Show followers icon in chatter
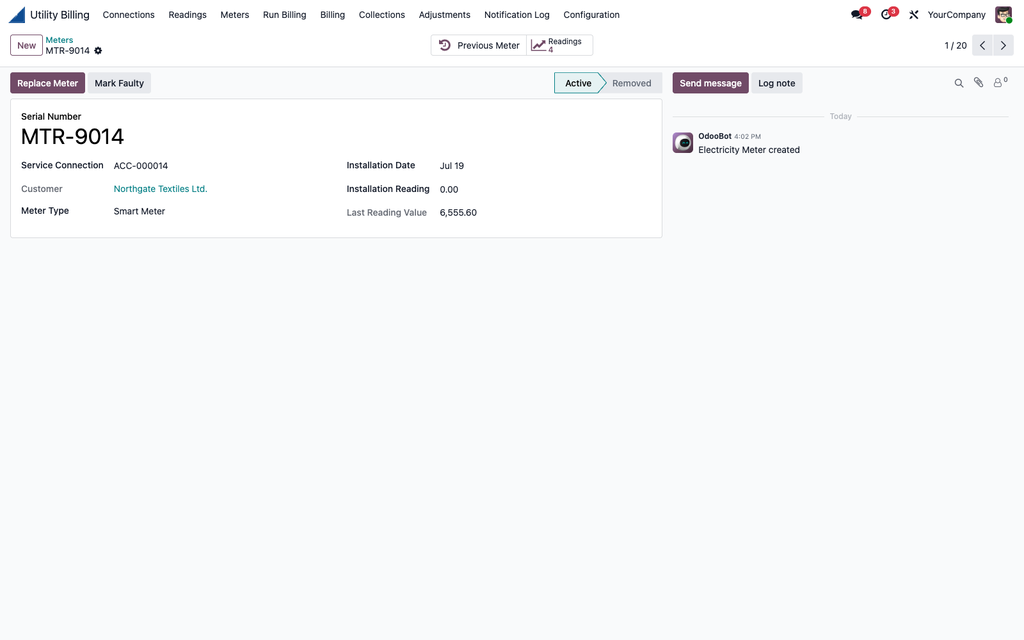Screen dimensions: 1024x640 [1000, 82]
